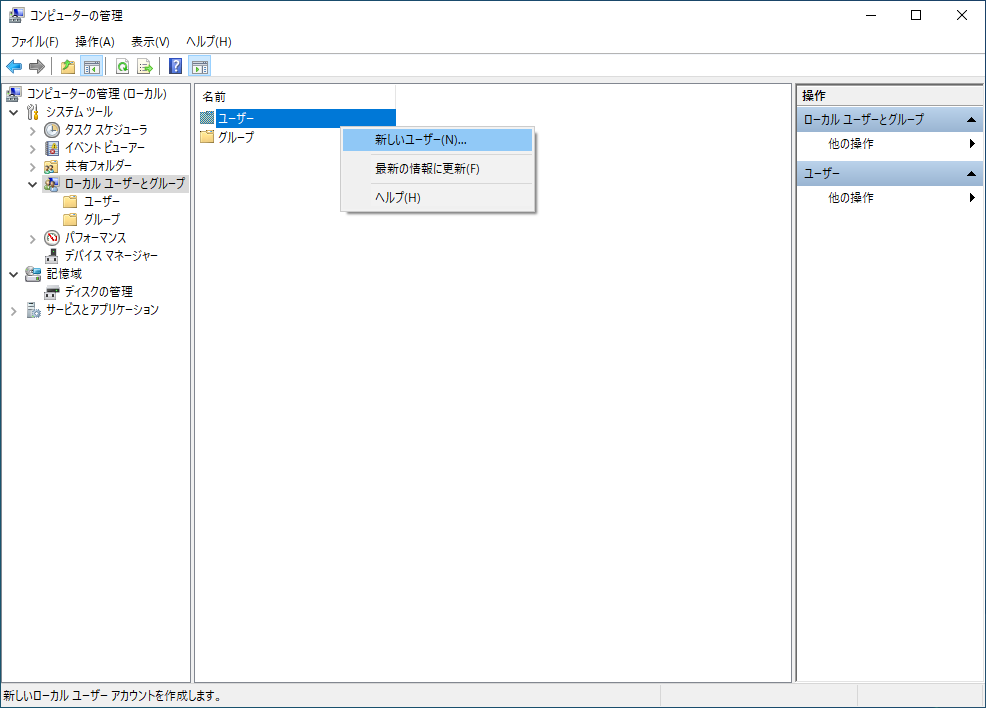This screenshot has height=708, width=986.
Task: Select the コンピューターの管理 (ローカル) root node icon
Action: click(14, 94)
